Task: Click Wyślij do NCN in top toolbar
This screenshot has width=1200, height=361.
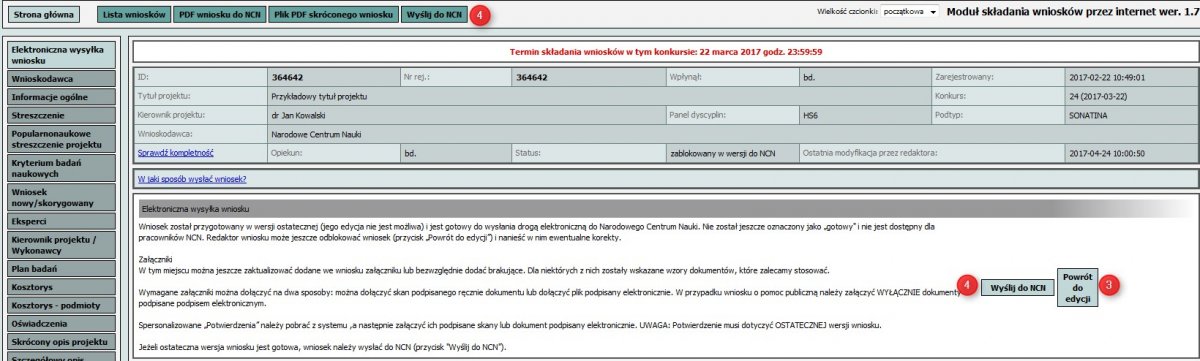Action: coord(435,15)
